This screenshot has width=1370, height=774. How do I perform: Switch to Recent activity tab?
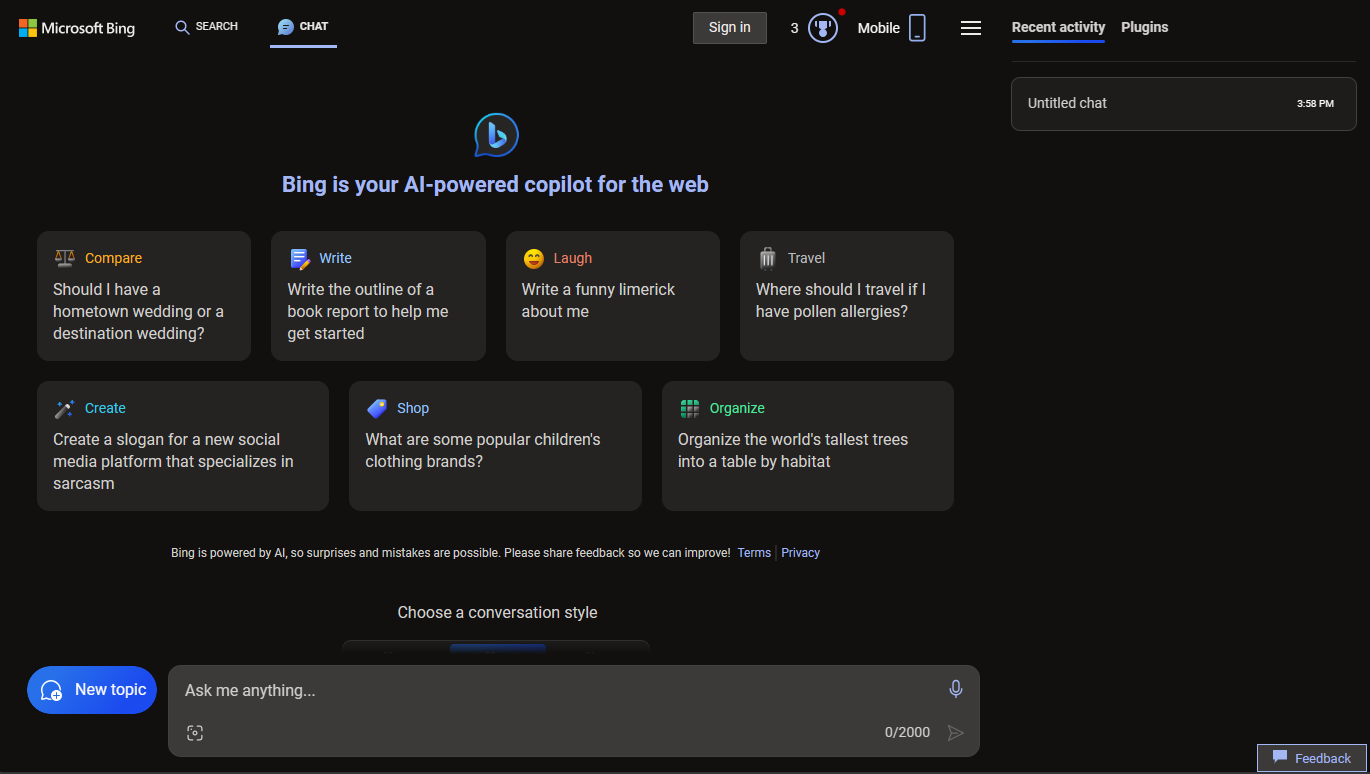[x=1058, y=28]
